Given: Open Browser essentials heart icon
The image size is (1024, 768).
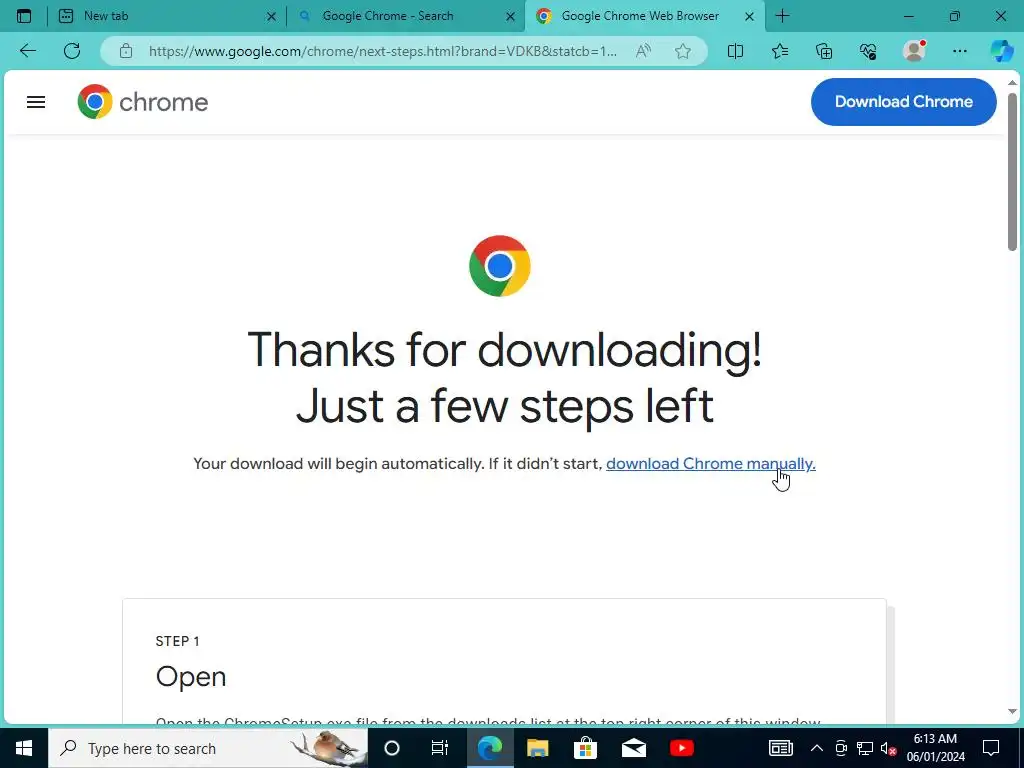Looking at the screenshot, I should 868,51.
